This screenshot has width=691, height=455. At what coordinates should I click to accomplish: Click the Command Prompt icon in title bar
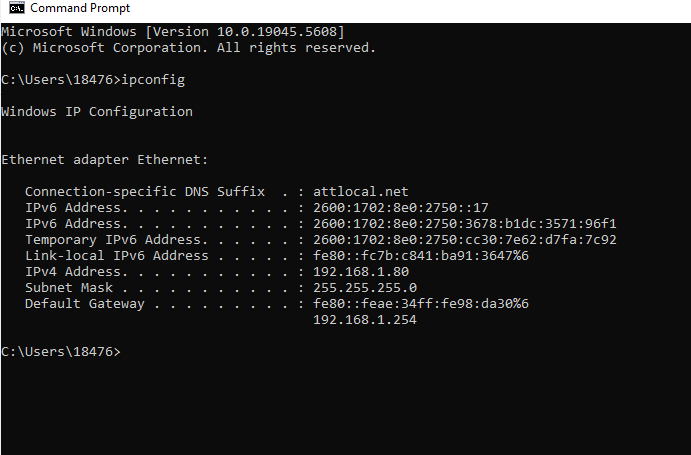(x=17, y=8)
